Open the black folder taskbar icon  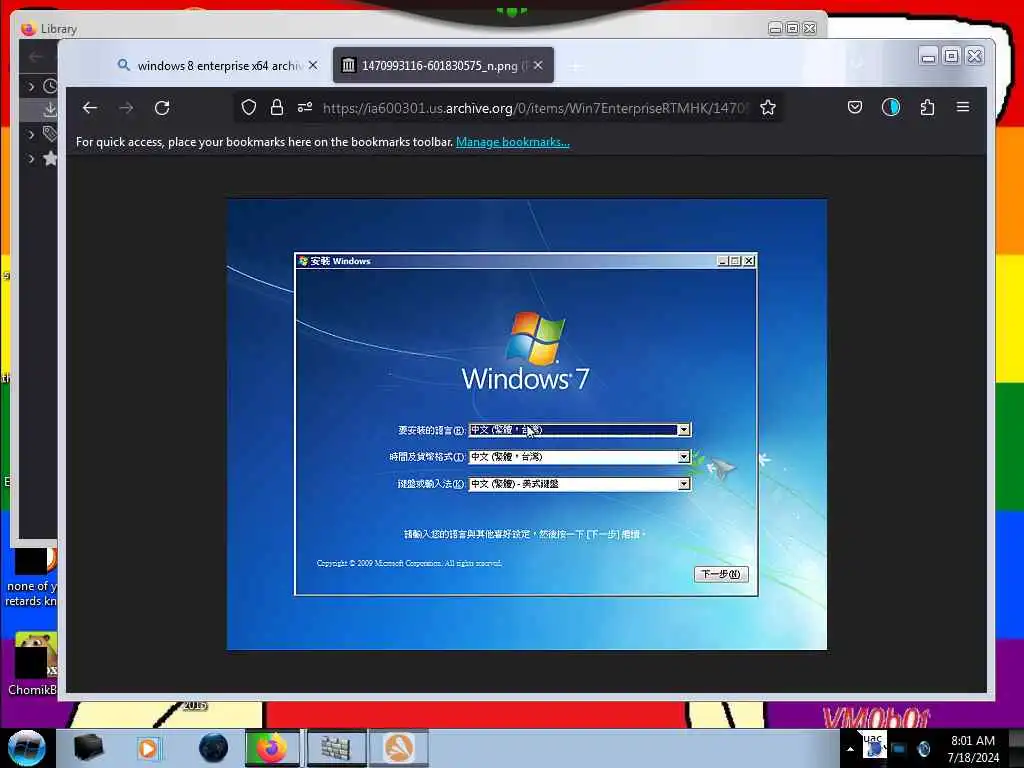(88, 748)
